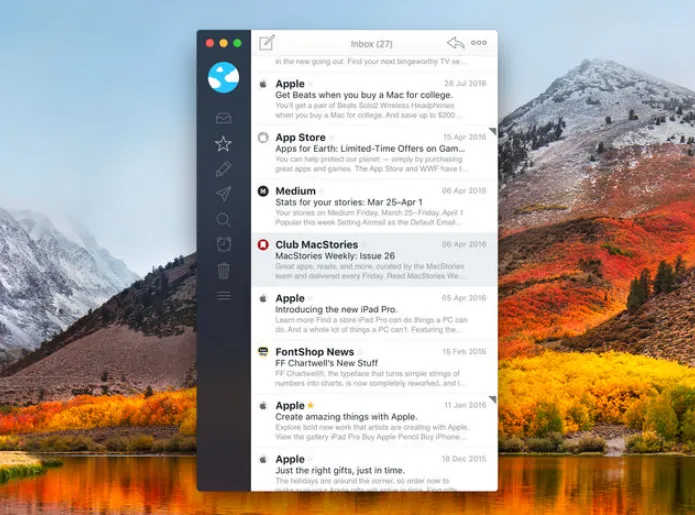Star the FontShop News email

pyautogui.click(x=360, y=352)
